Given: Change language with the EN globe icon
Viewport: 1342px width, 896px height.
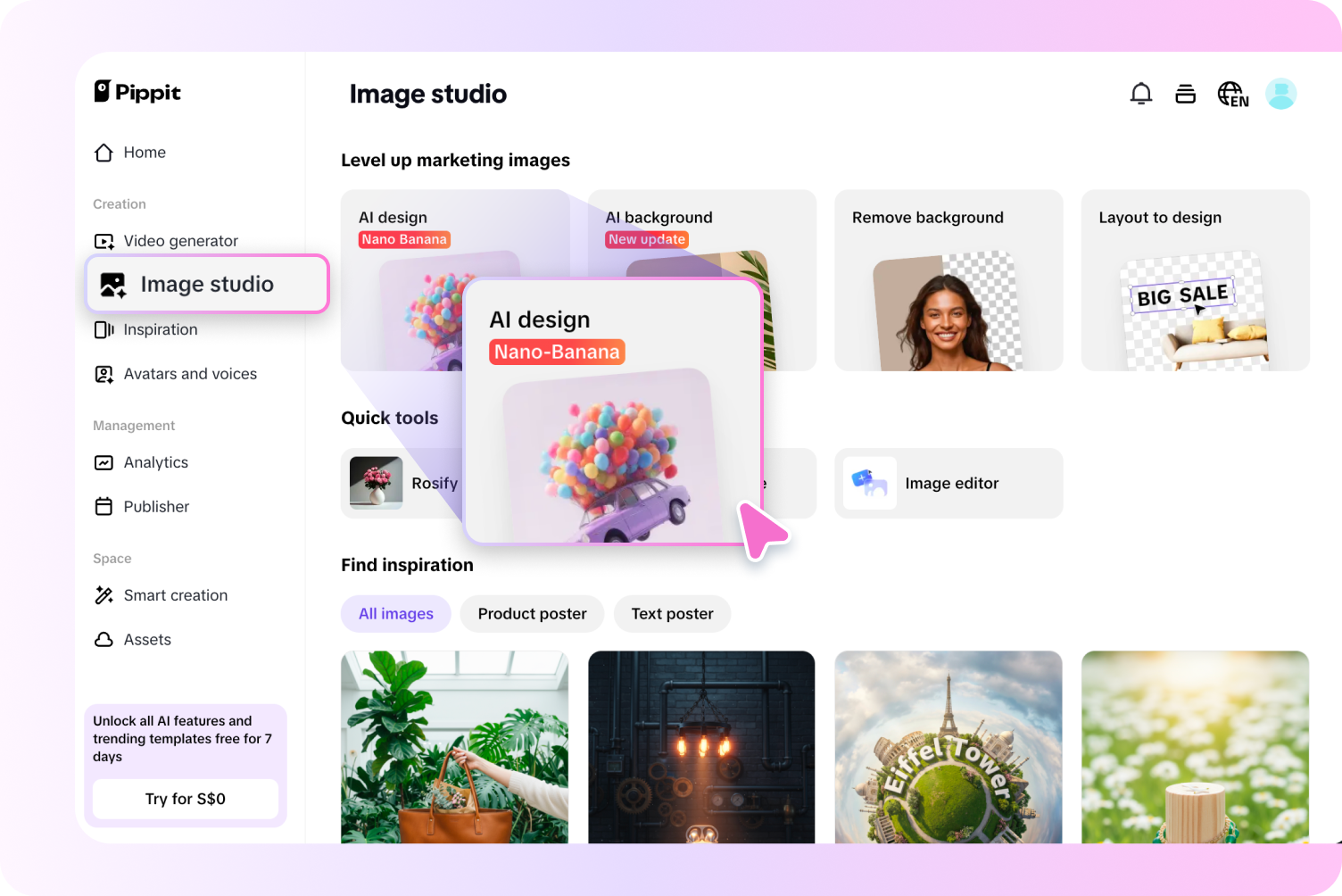Looking at the screenshot, I should click(x=1233, y=94).
